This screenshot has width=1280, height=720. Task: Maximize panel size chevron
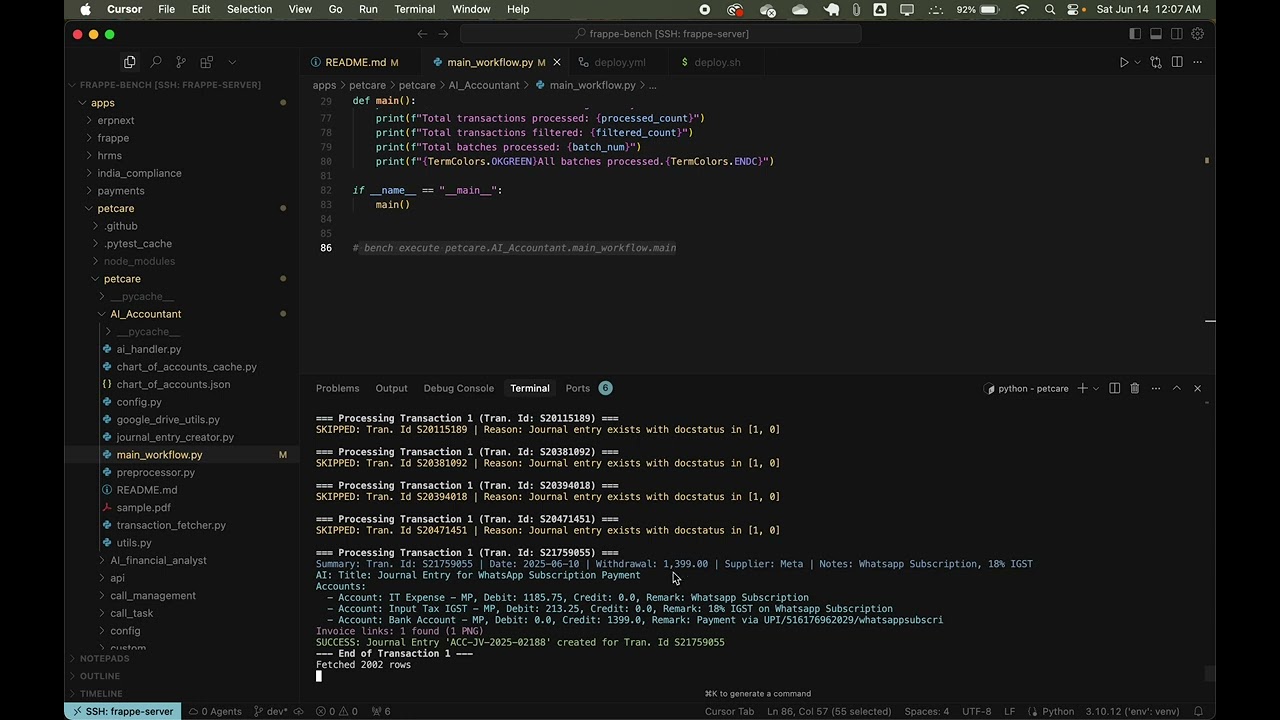[1176, 388]
